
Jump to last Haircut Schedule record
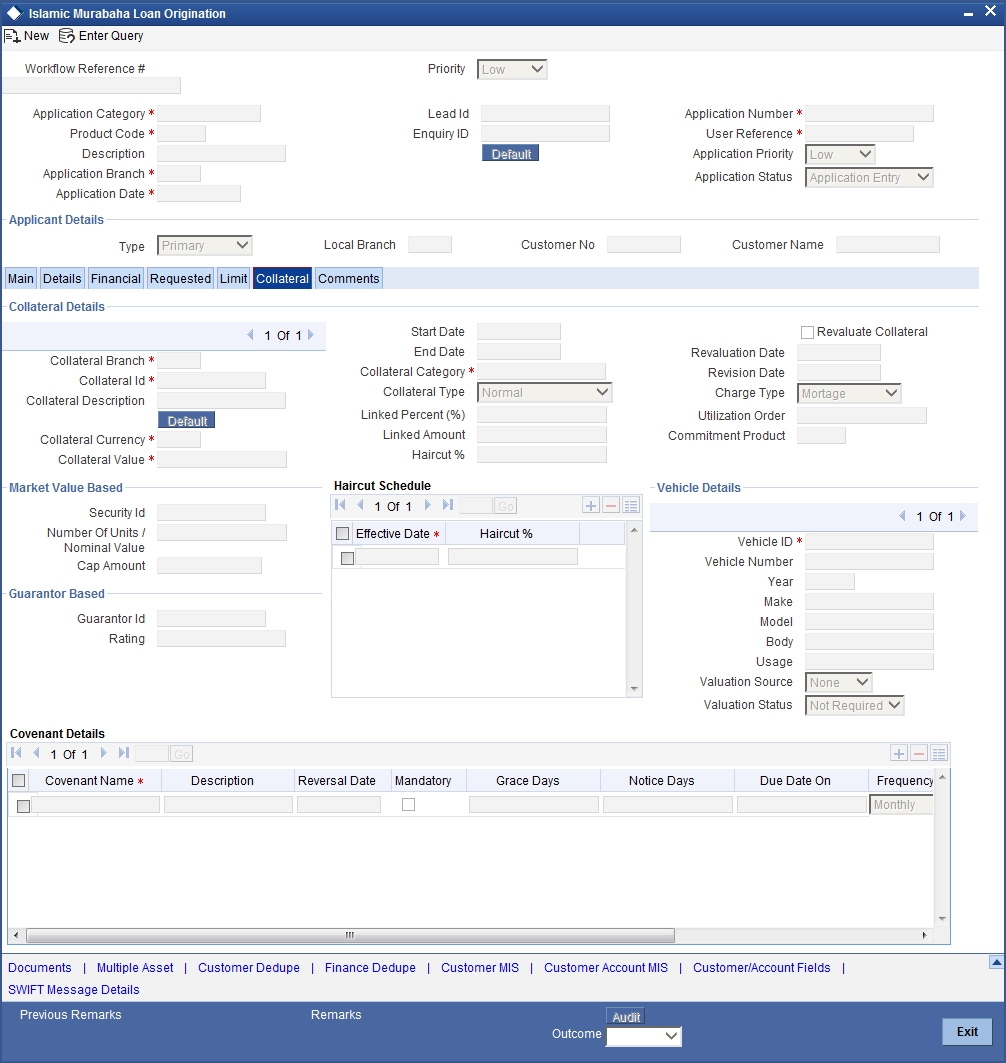click(447, 505)
